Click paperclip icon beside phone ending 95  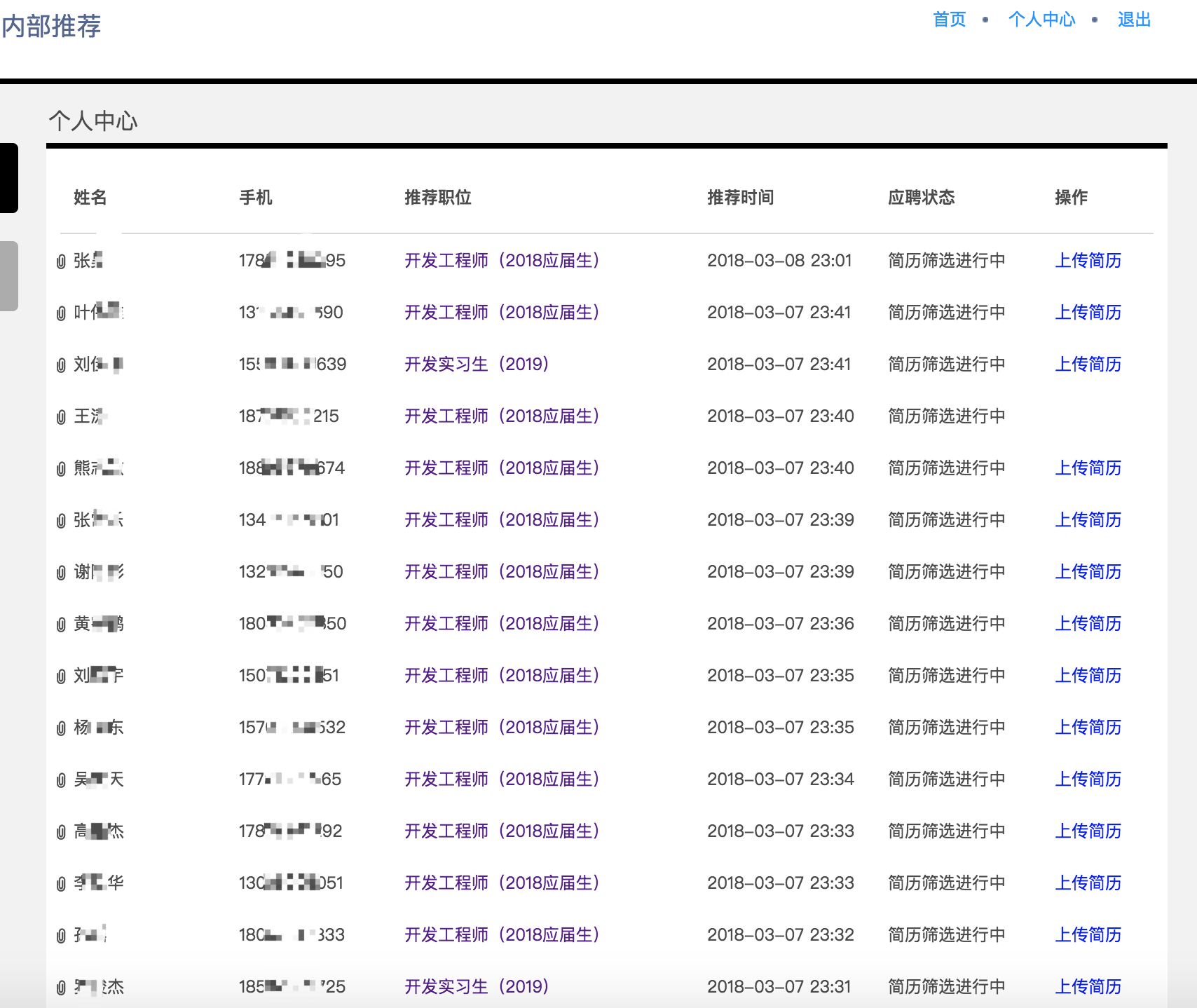coord(61,261)
